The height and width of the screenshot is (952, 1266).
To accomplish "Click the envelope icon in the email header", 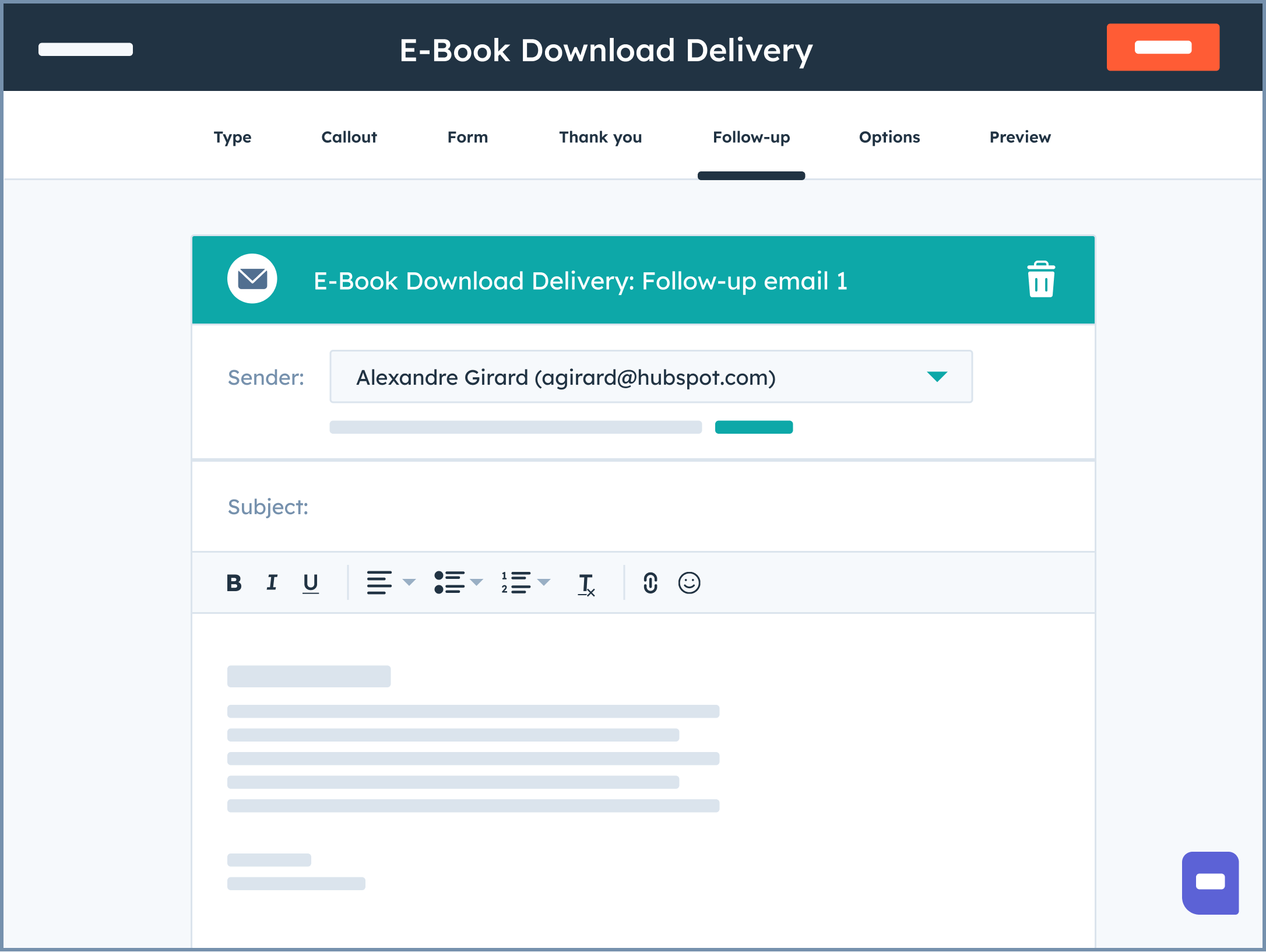I will (252, 279).
